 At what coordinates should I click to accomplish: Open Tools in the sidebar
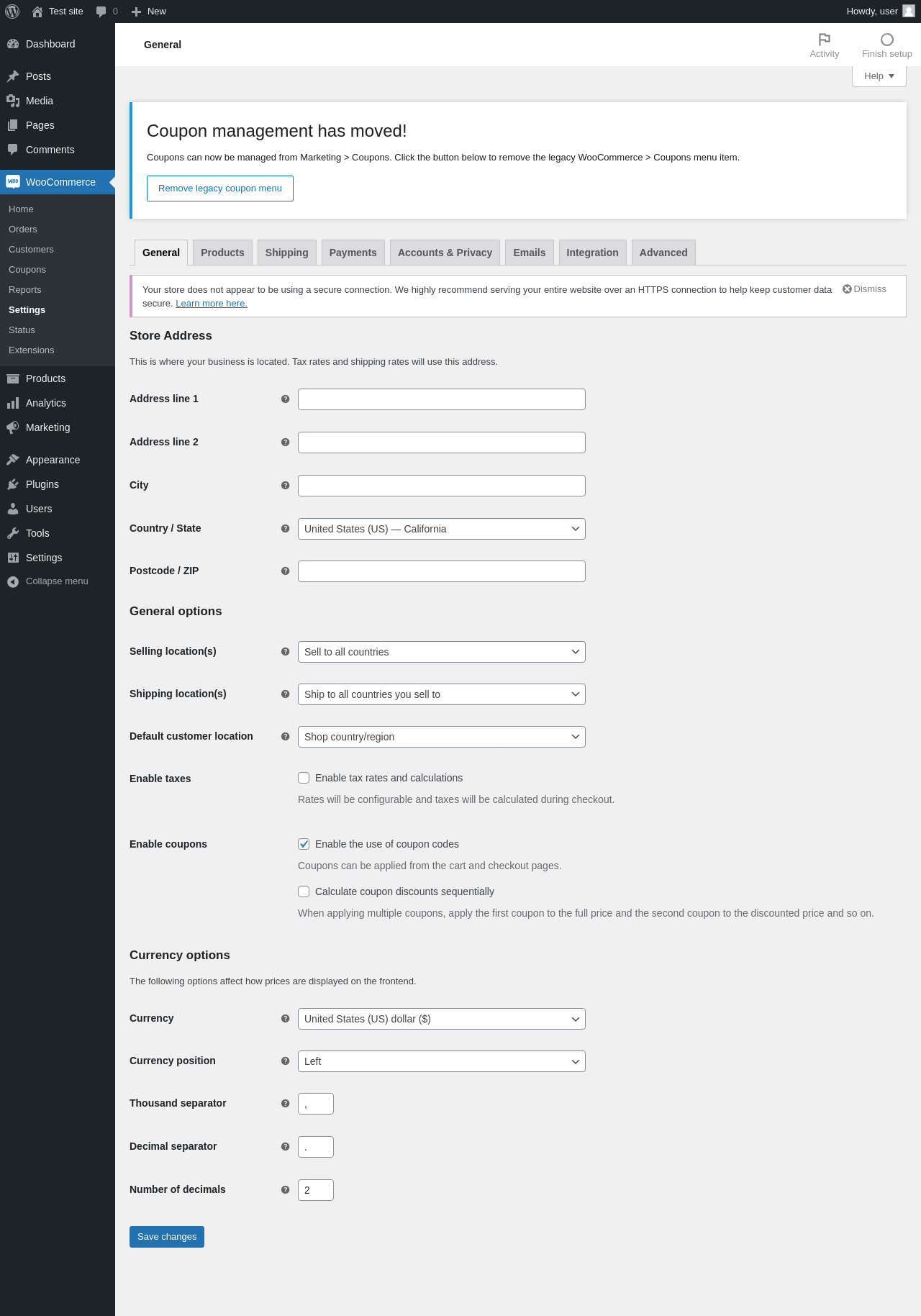click(x=58, y=533)
